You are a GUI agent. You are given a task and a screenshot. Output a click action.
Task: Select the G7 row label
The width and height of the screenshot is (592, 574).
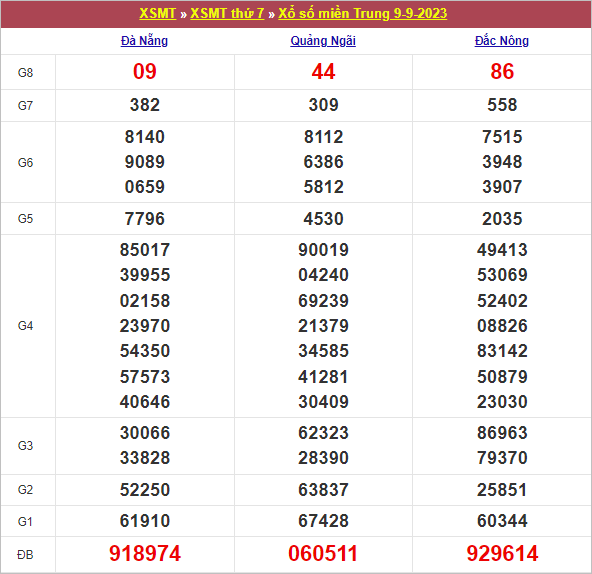click(25, 105)
